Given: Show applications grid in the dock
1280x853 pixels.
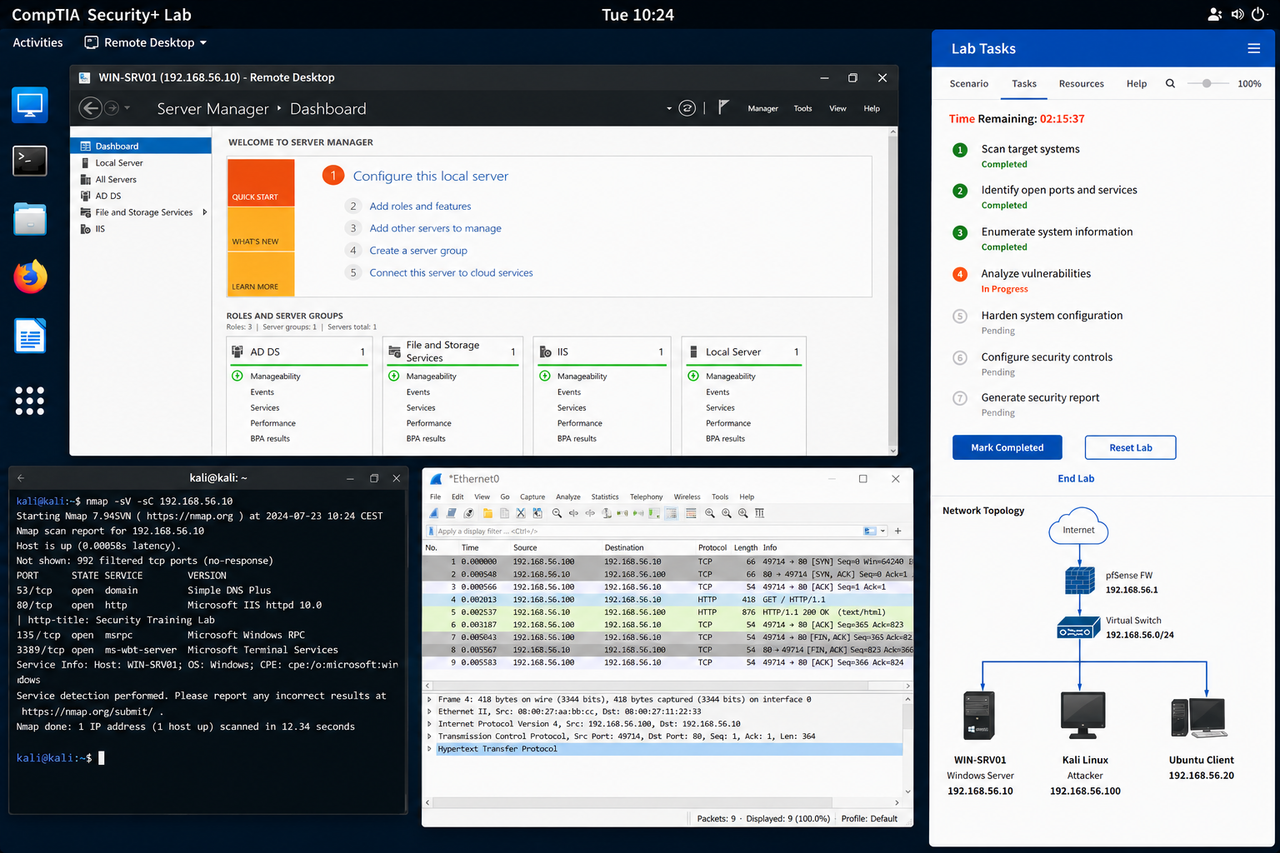Looking at the screenshot, I should click(30, 400).
